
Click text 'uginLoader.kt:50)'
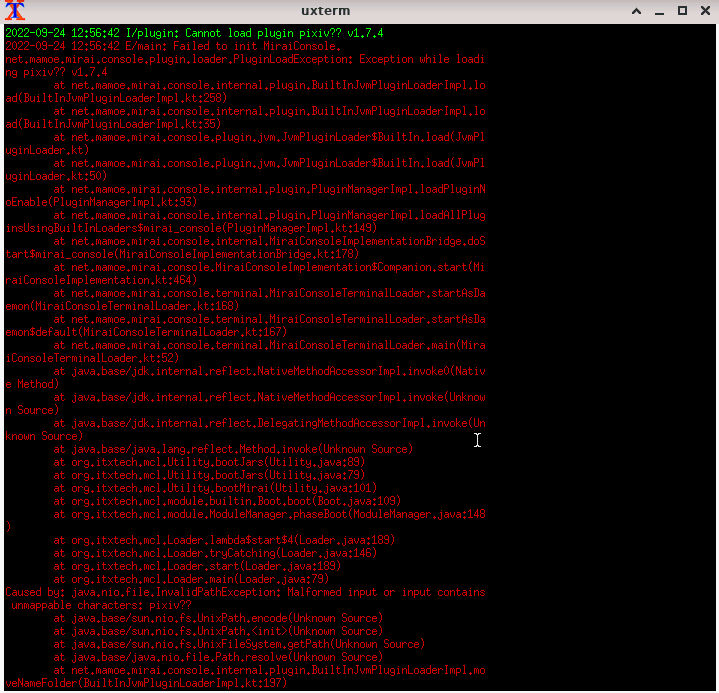56,176
